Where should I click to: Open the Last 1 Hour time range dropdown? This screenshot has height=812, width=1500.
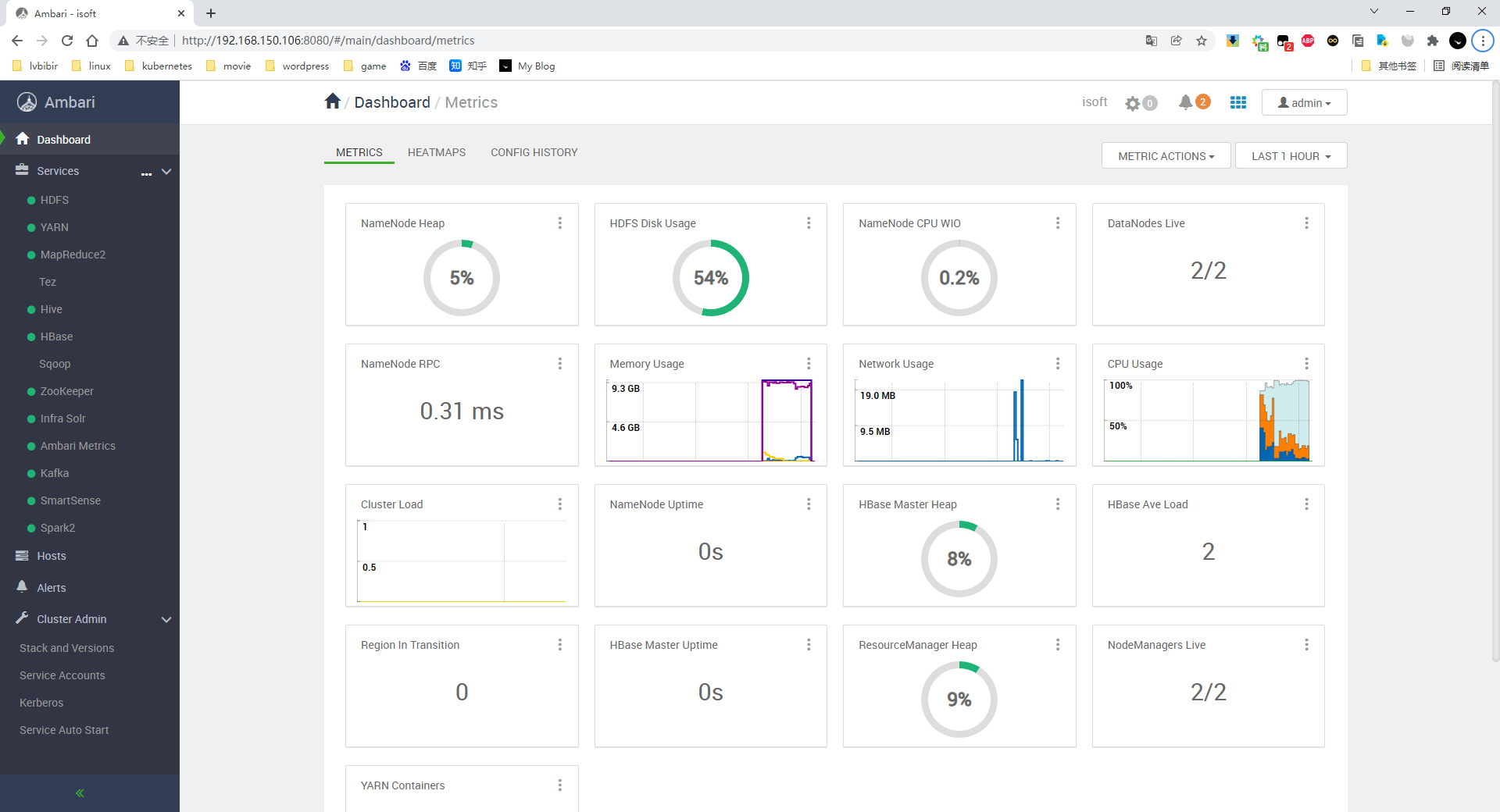pyautogui.click(x=1291, y=156)
